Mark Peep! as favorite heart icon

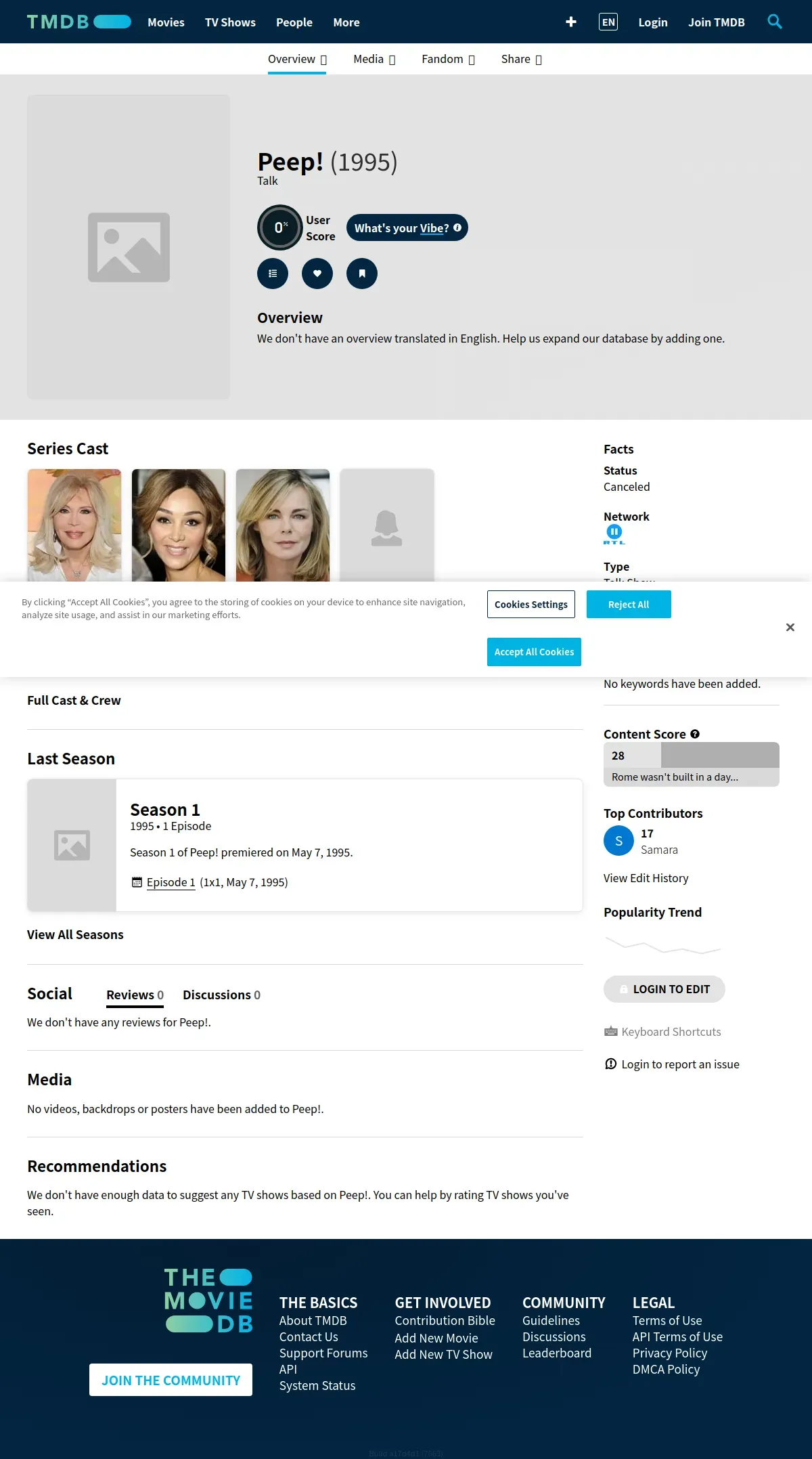[x=317, y=274]
